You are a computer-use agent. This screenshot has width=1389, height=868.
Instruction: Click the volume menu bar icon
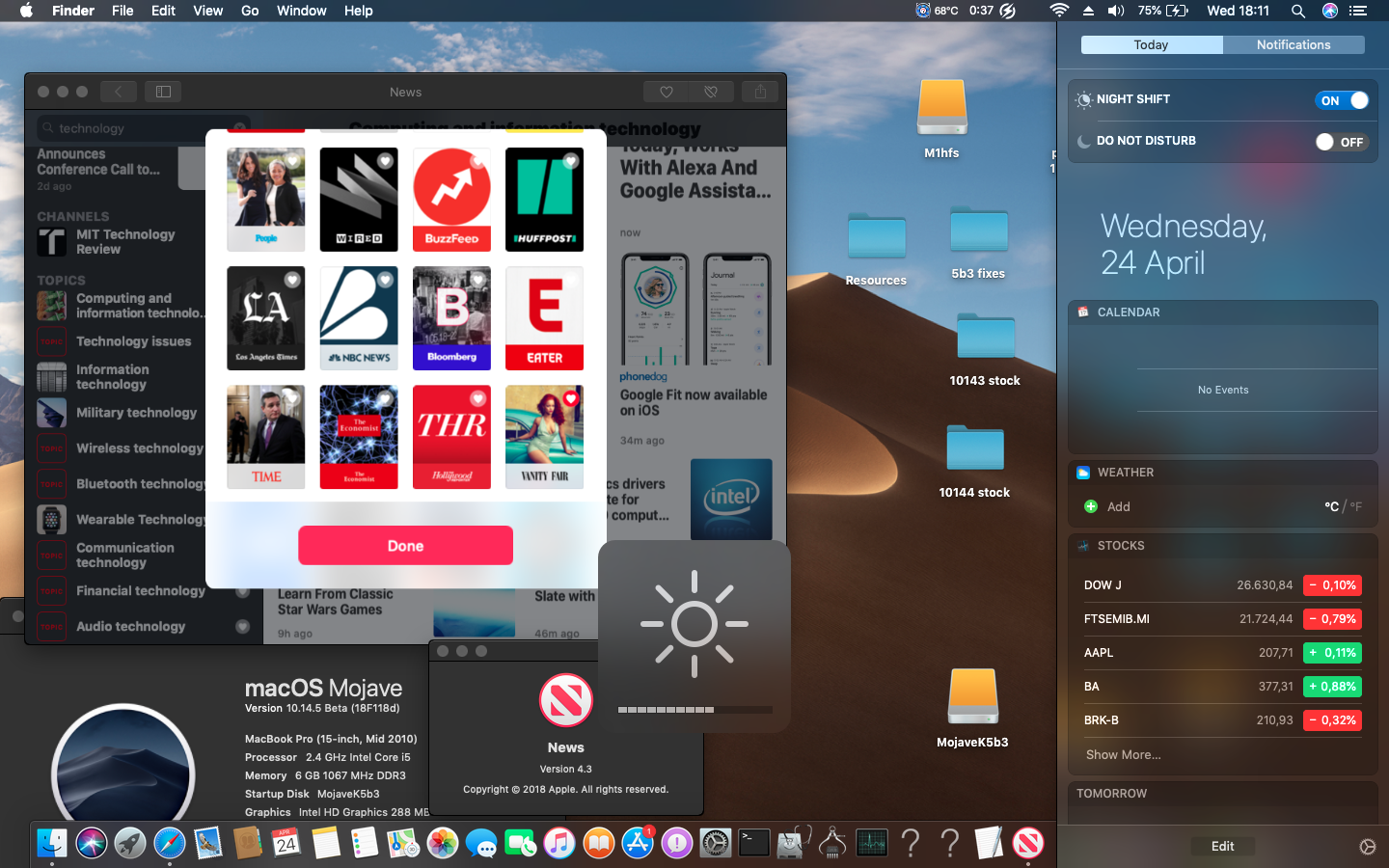1116,11
